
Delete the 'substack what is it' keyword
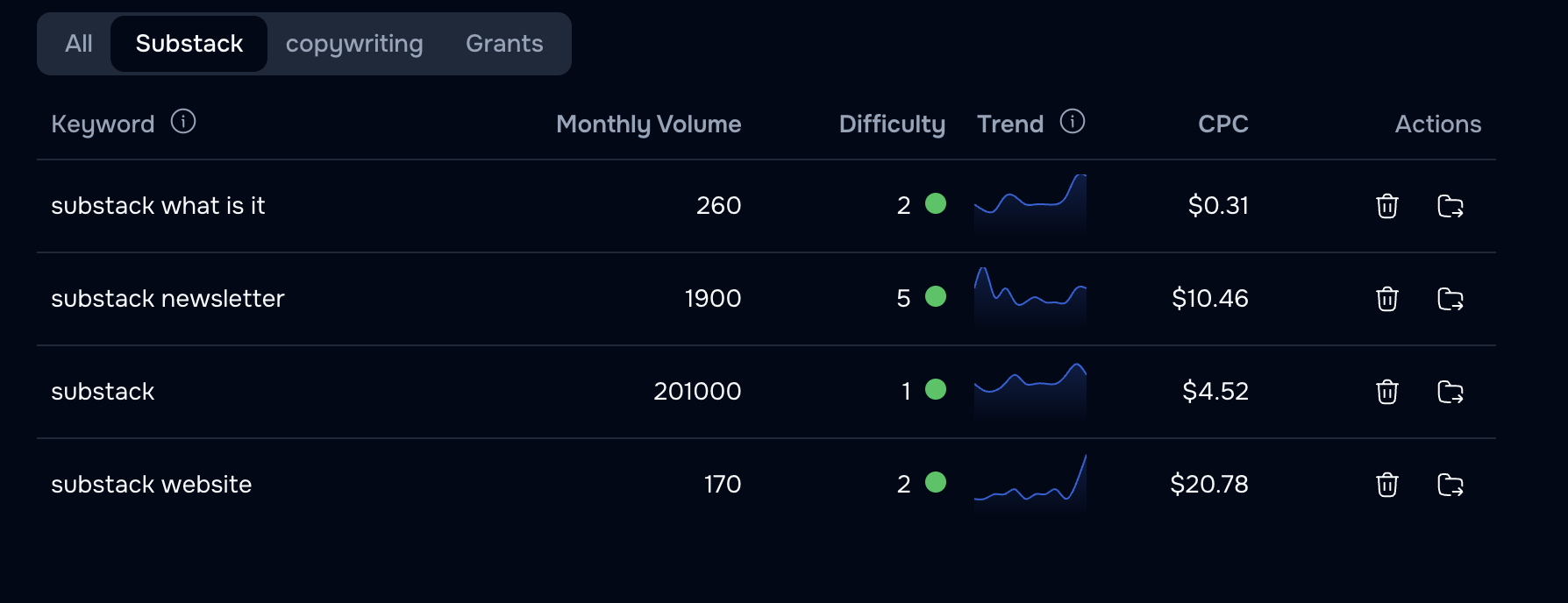[x=1386, y=206]
